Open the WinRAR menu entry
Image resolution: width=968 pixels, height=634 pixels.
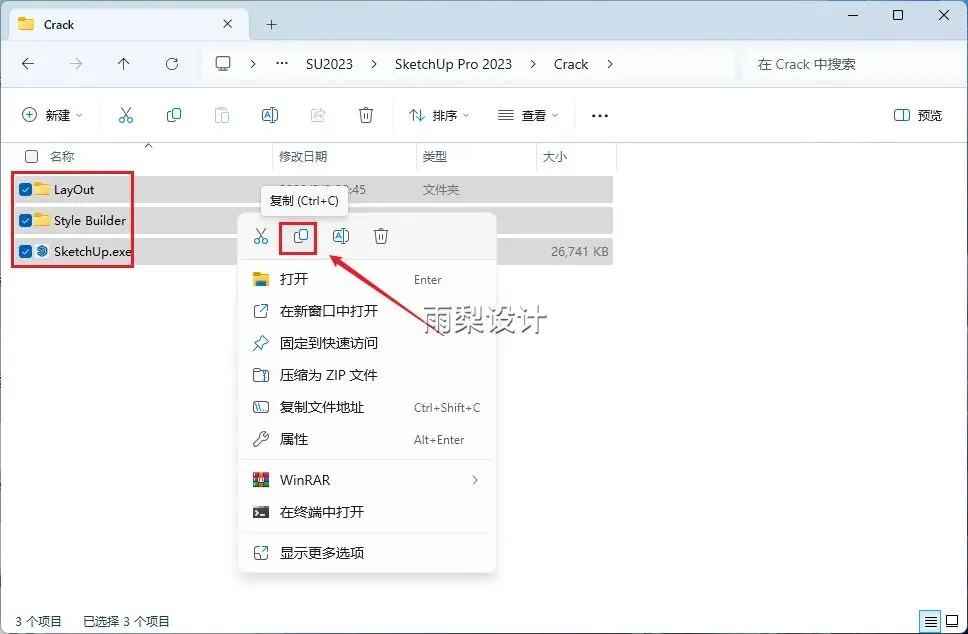pyautogui.click(x=367, y=480)
